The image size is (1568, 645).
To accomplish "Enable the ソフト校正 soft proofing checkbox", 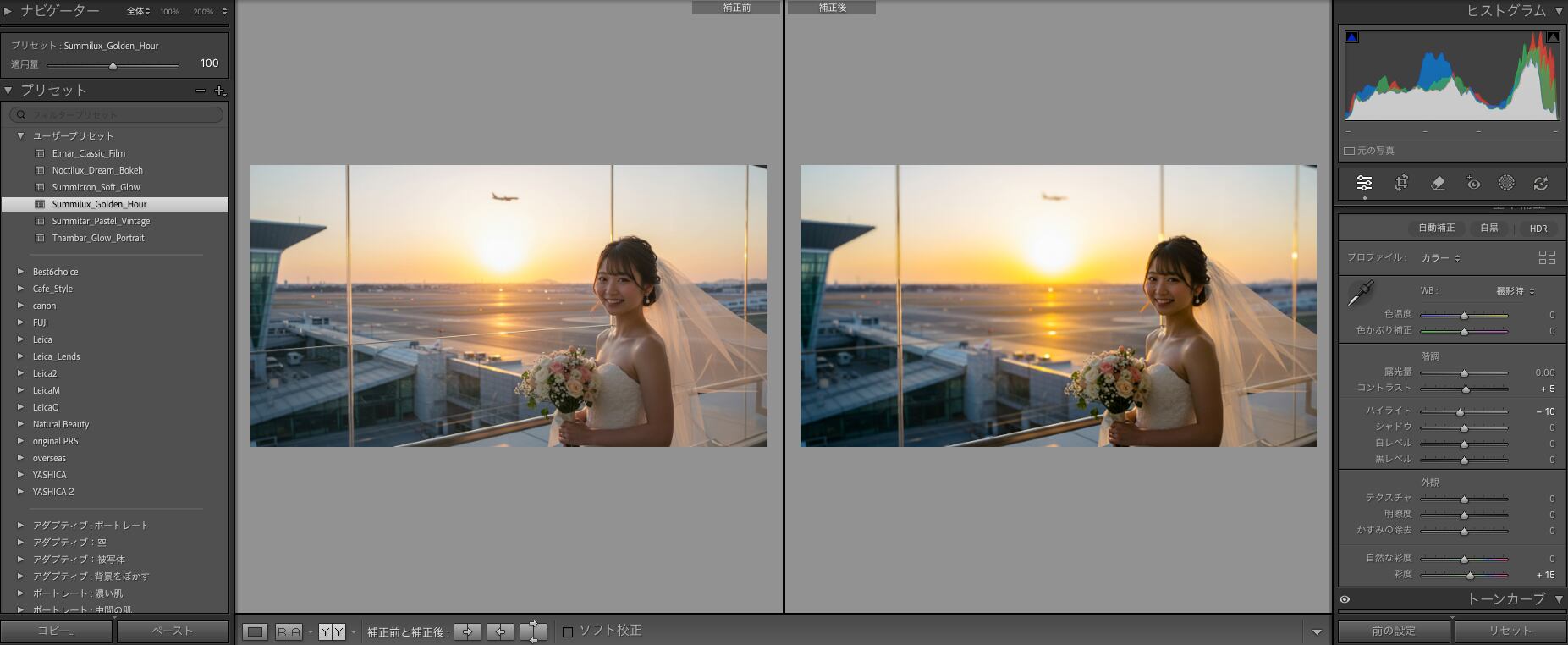I will 568,631.
